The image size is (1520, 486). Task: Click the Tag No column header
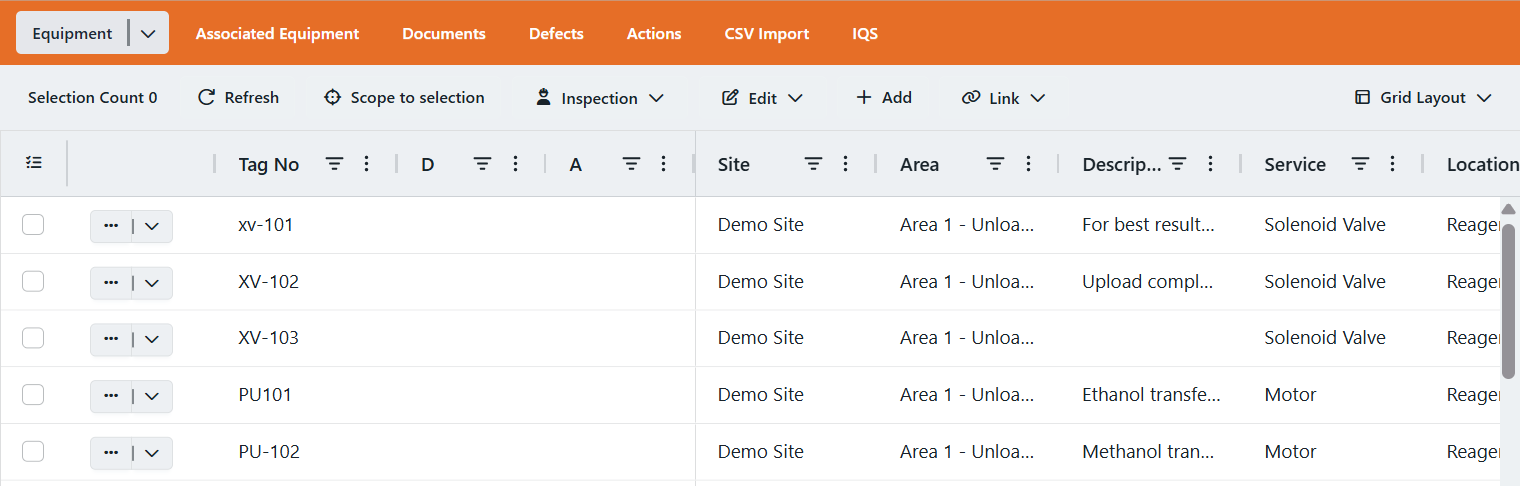(269, 165)
